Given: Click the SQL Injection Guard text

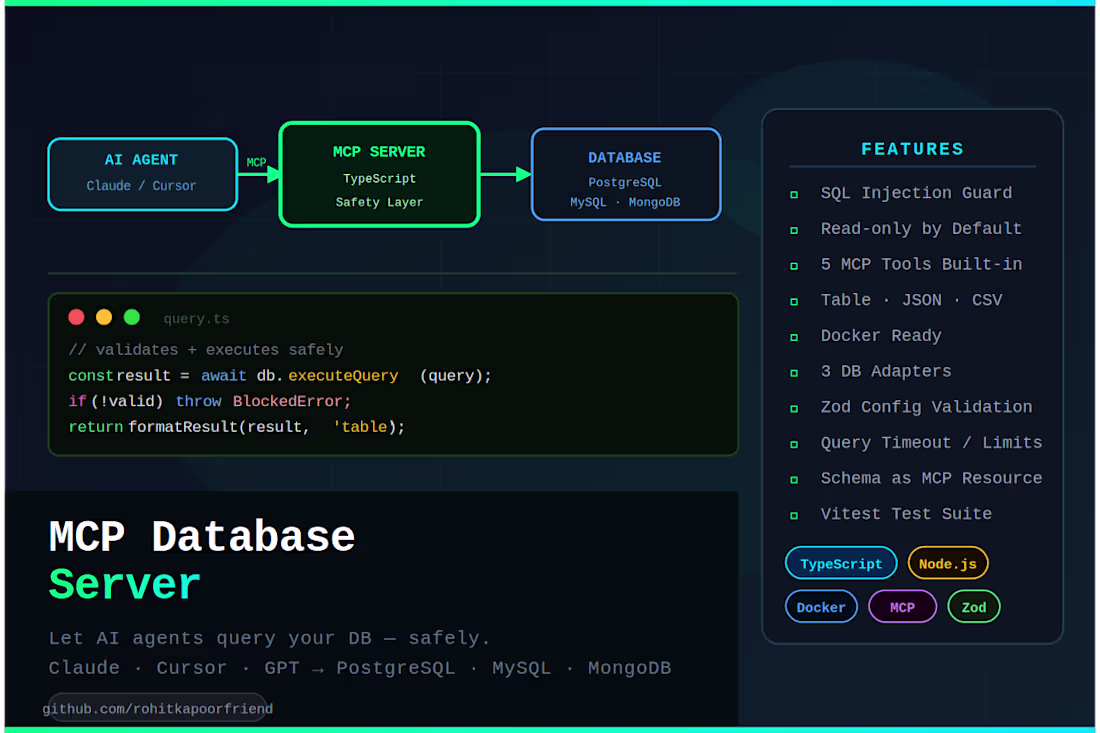Looking at the screenshot, I should [x=916, y=193].
